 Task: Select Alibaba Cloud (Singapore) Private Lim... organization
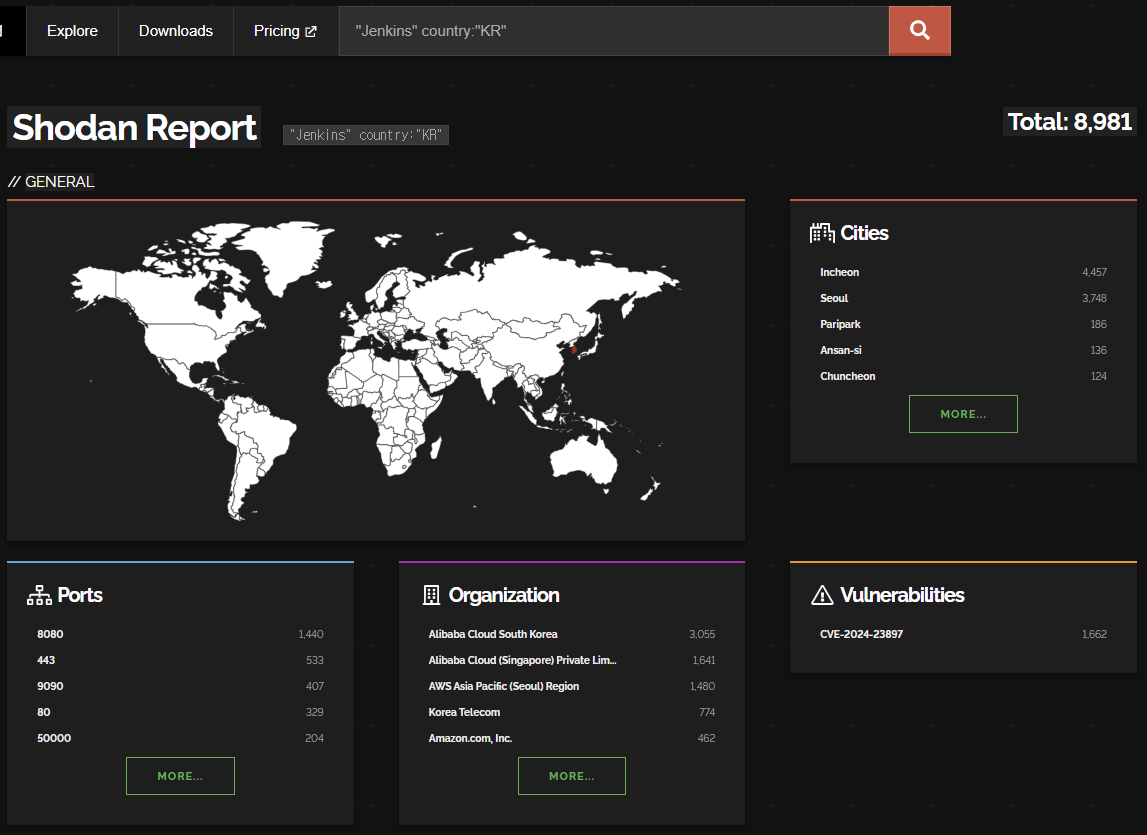pyautogui.click(x=522, y=660)
